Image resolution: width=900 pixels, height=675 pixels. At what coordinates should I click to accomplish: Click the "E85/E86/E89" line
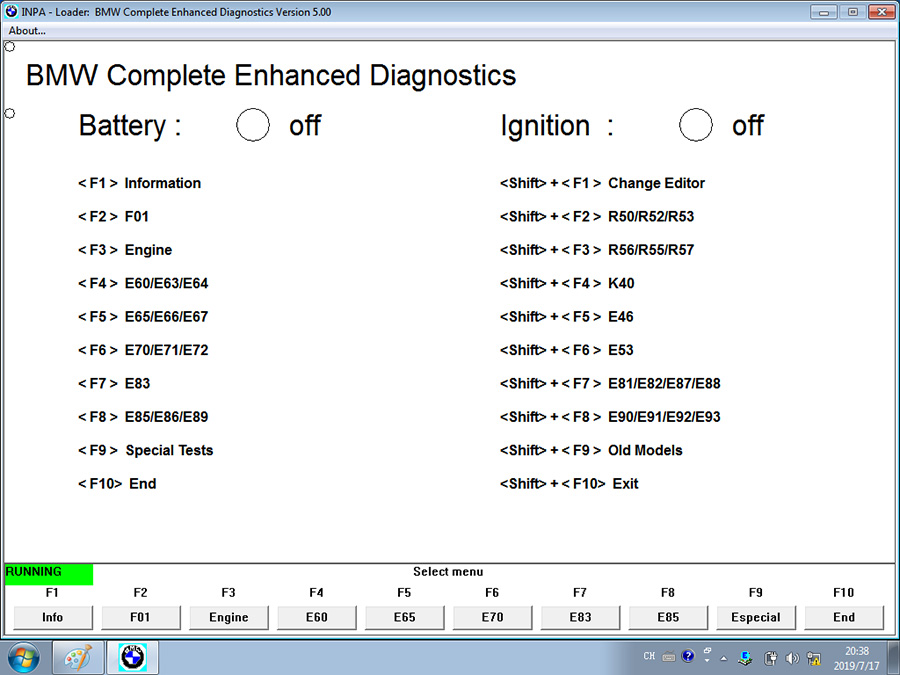[143, 417]
